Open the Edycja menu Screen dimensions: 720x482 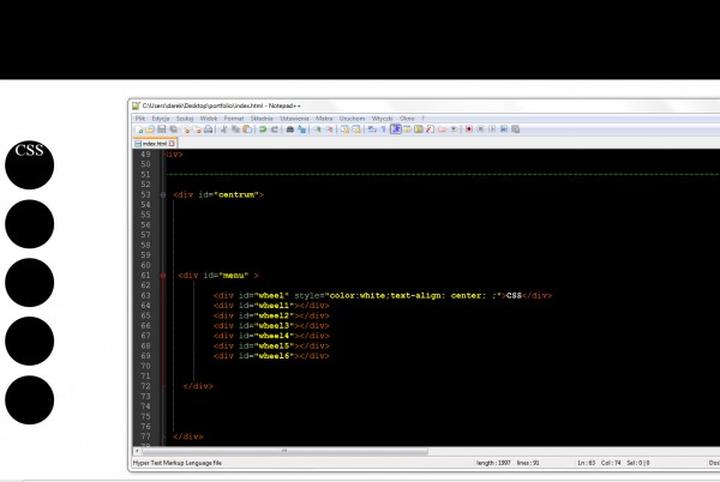(x=160, y=118)
